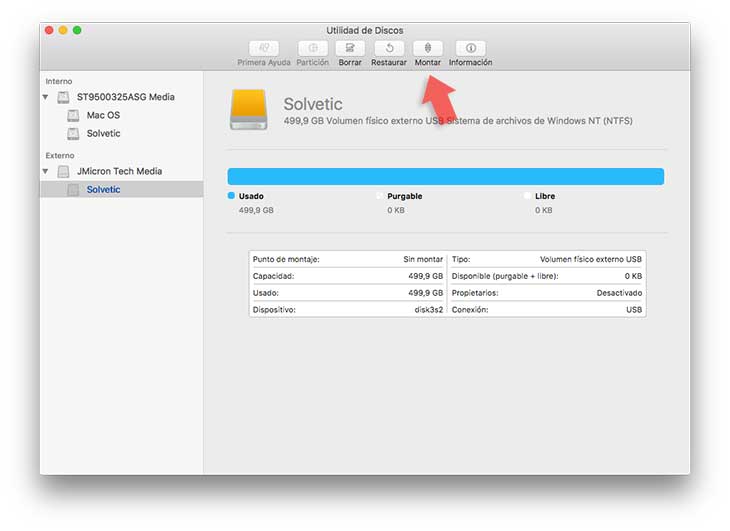Image resolution: width=730 pixels, height=531 pixels.
Task: Click the USB connection value
Action: (x=634, y=309)
